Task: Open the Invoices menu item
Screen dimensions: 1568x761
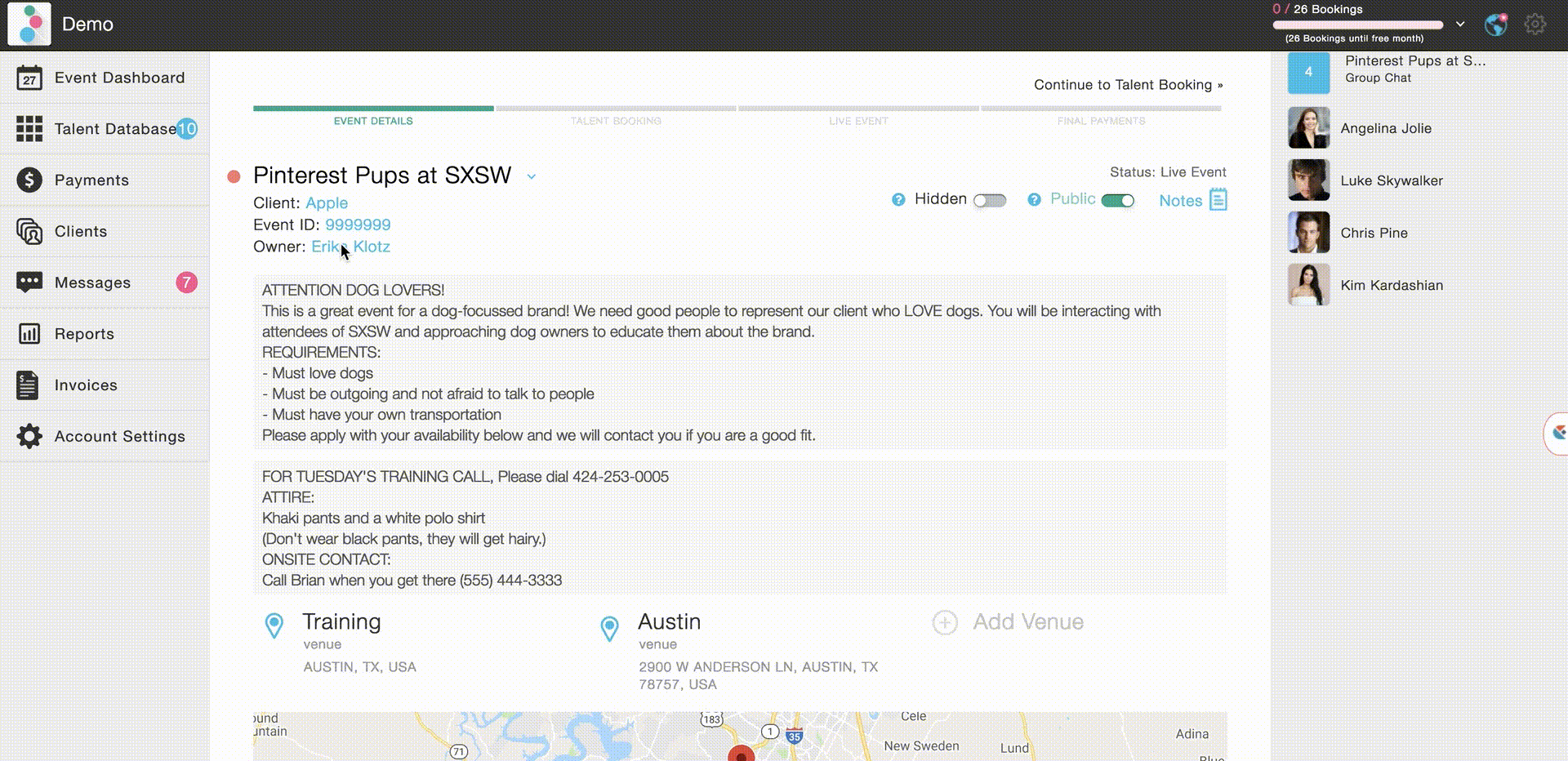Action: pyautogui.click(x=86, y=385)
